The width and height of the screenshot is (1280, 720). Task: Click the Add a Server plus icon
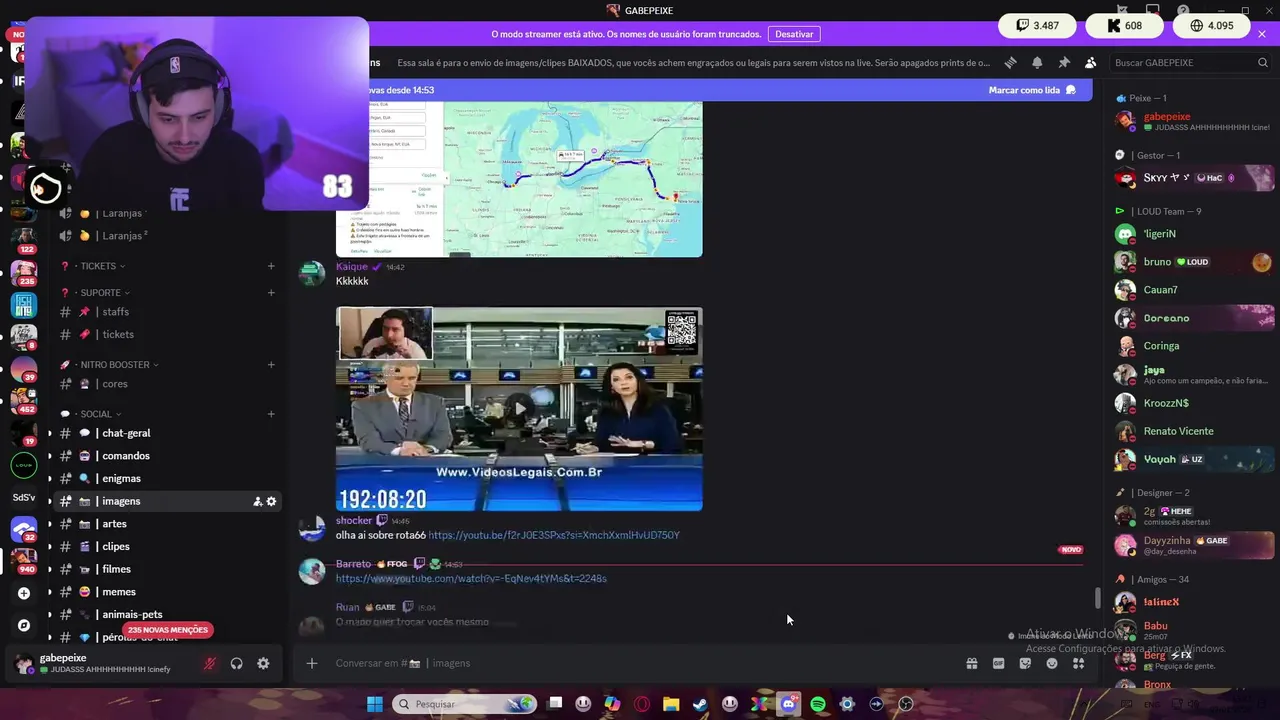24,593
